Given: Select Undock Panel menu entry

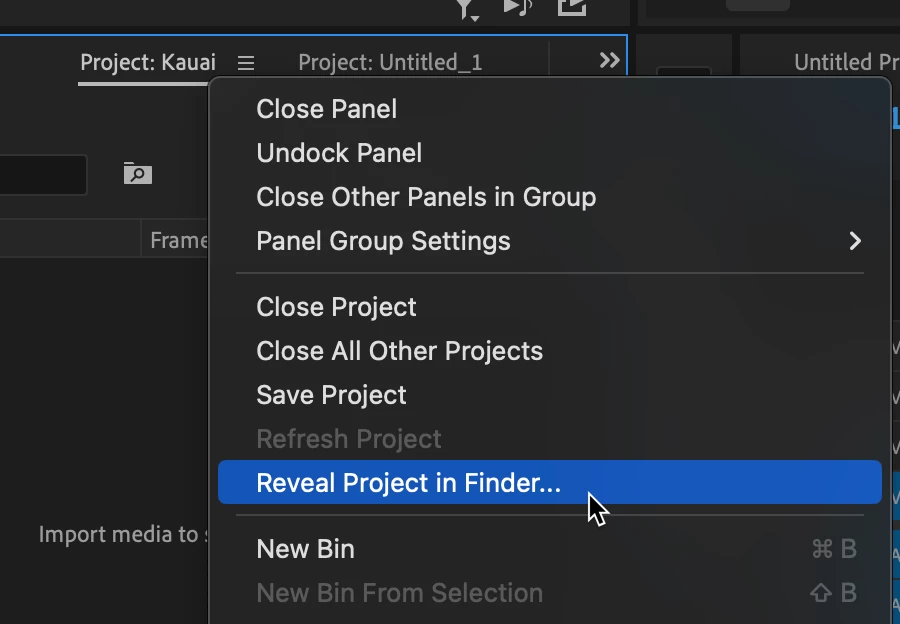Looking at the screenshot, I should (339, 153).
